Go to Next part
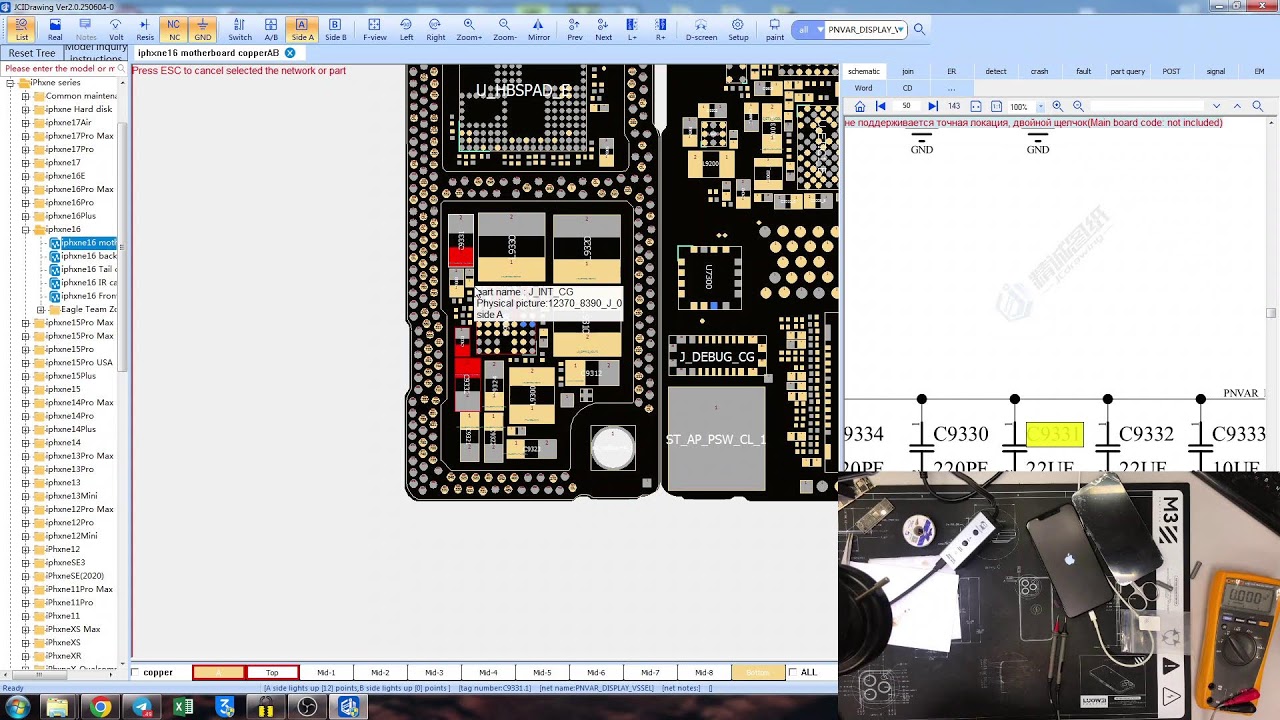 [x=603, y=29]
